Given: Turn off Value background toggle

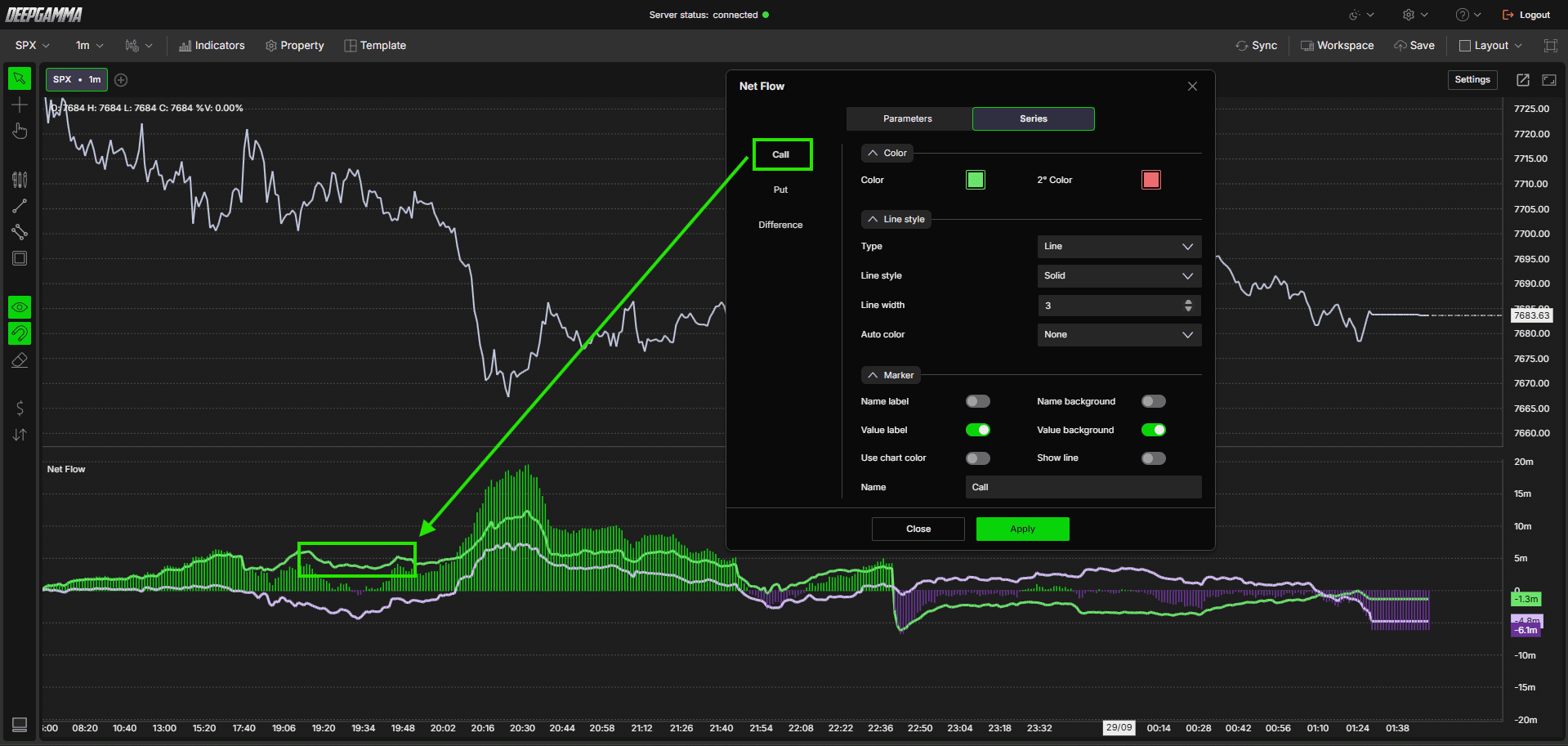Looking at the screenshot, I should click(1154, 430).
